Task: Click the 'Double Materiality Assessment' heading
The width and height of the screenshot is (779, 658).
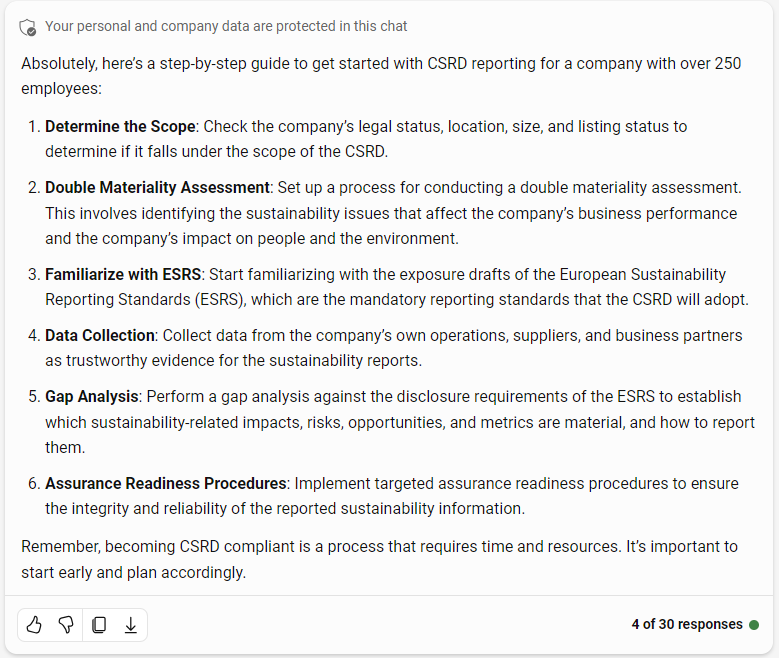Action: coord(157,188)
